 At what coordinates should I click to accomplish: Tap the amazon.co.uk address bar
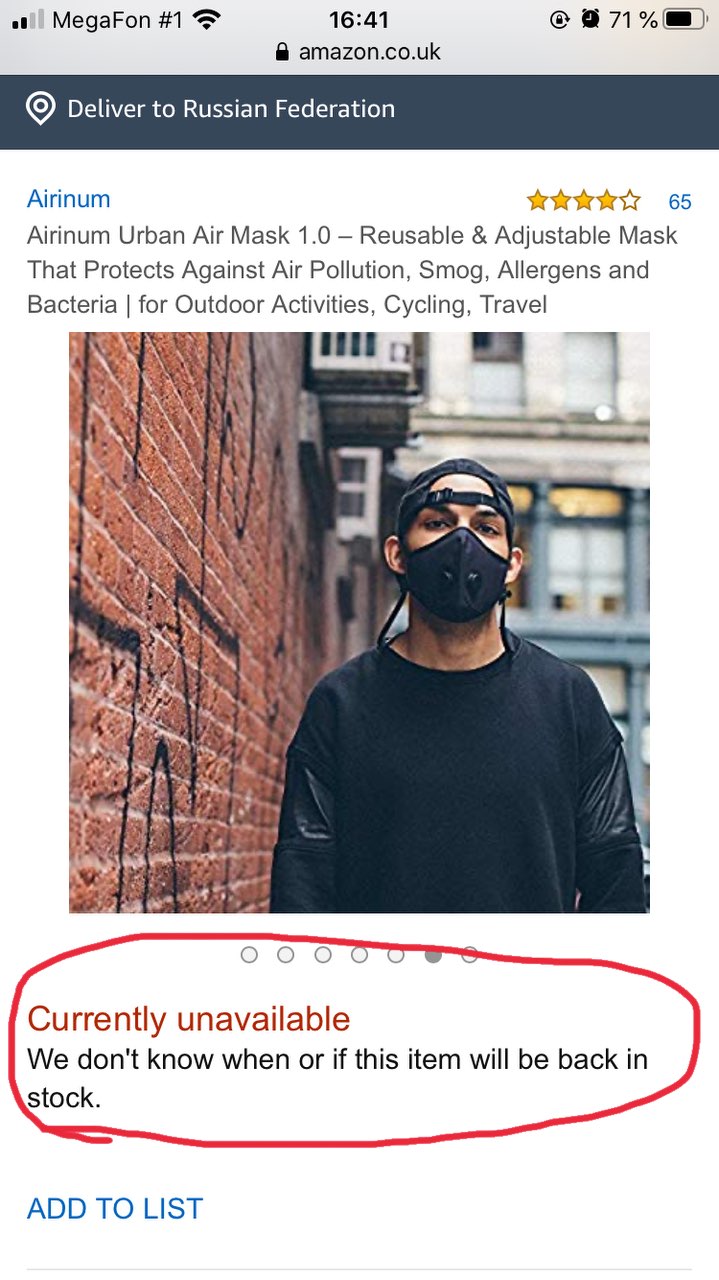(359, 52)
